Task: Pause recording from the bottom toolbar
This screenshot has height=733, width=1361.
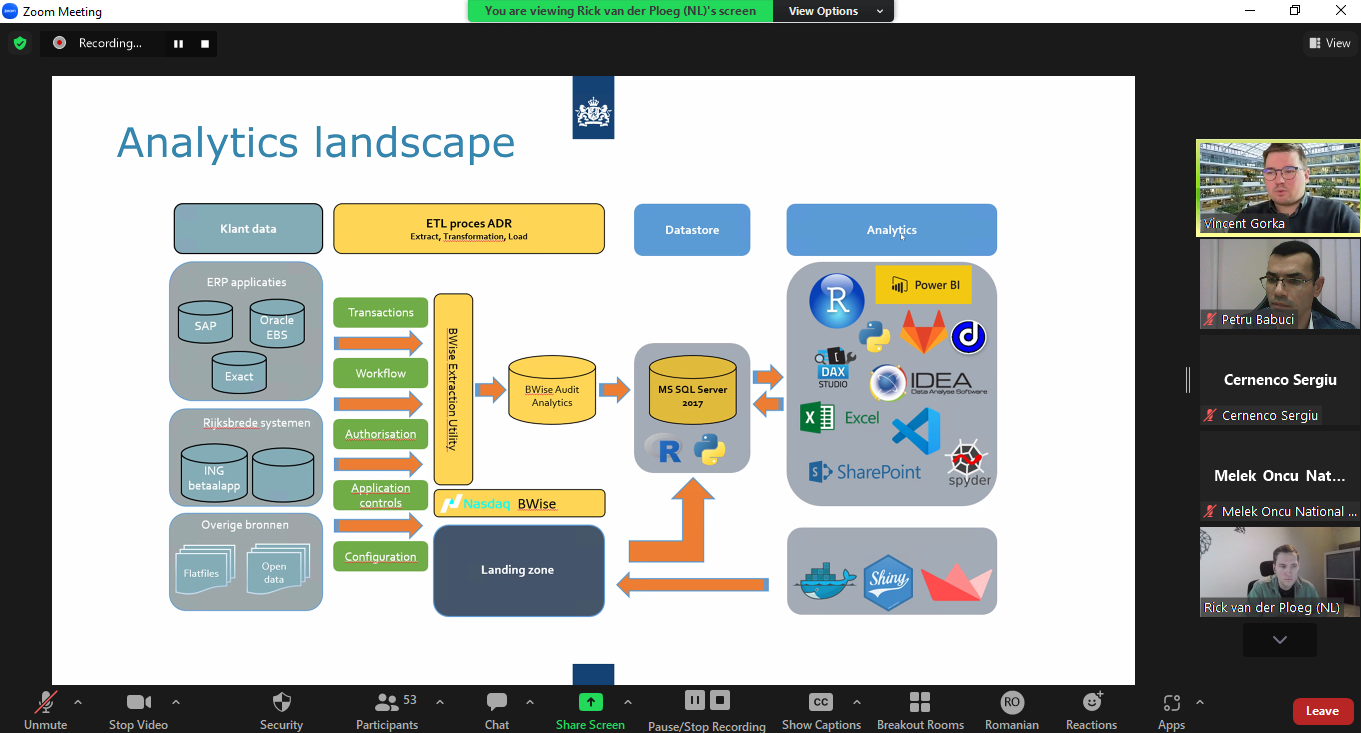Action: 694,700
